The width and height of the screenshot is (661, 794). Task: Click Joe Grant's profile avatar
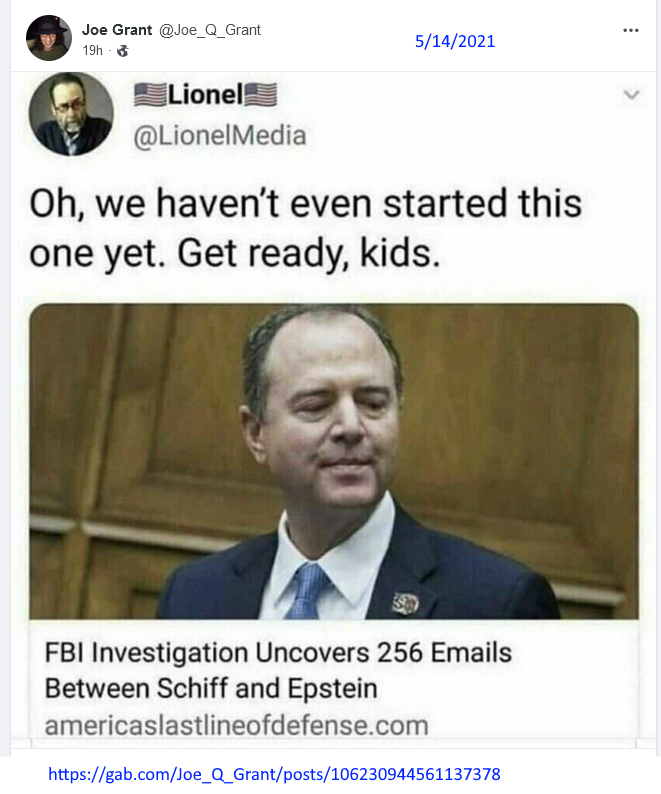click(x=49, y=38)
